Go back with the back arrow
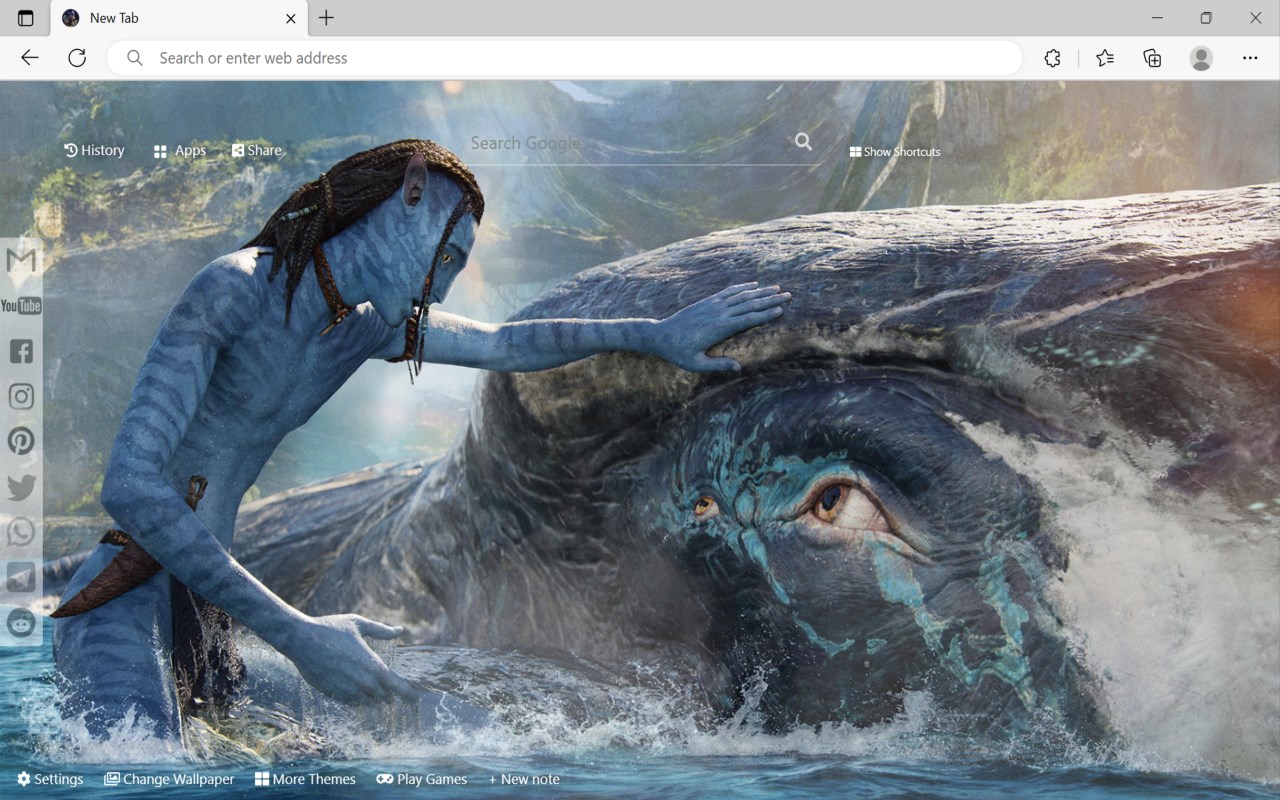 [30, 58]
